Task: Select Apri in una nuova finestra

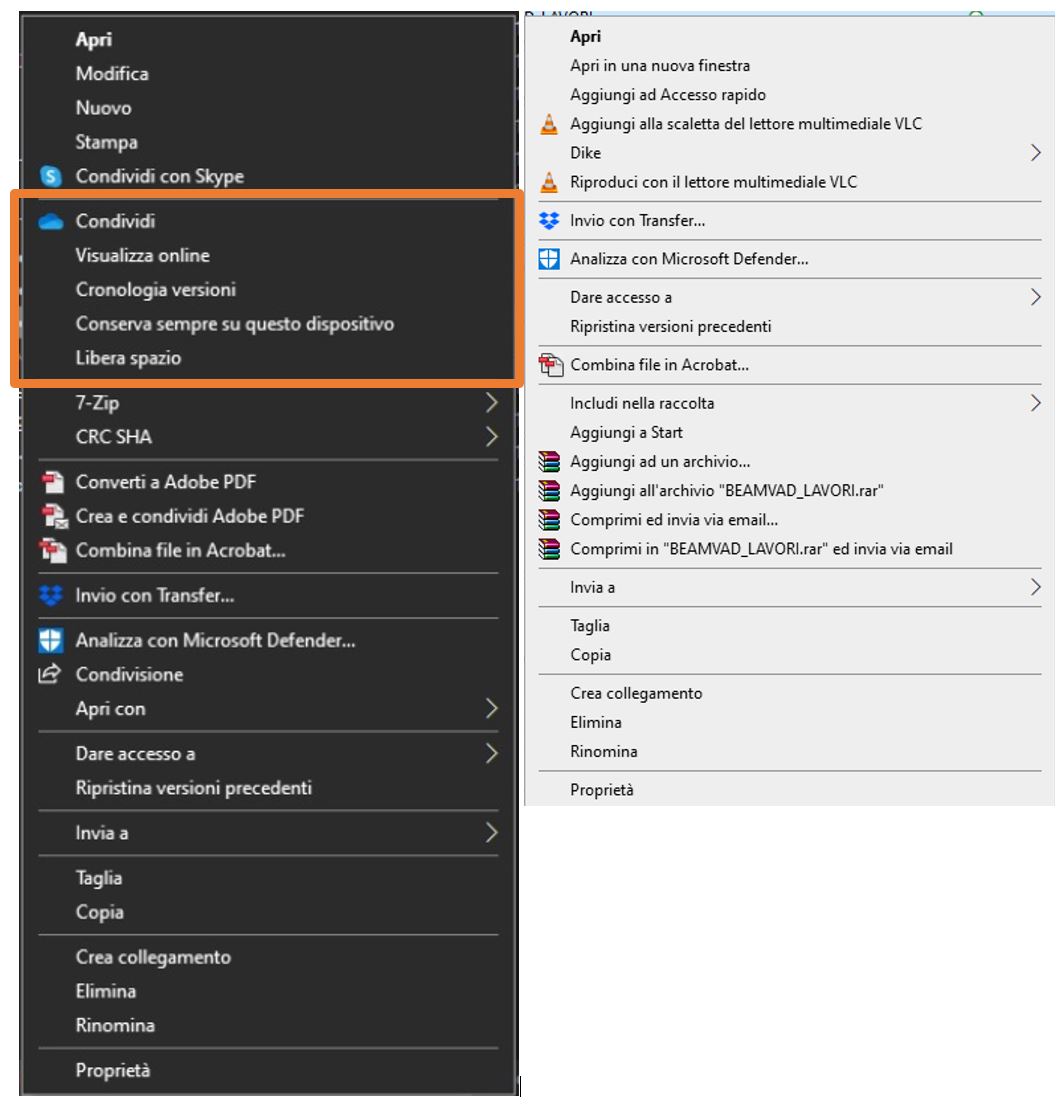Action: pyautogui.click(x=659, y=66)
